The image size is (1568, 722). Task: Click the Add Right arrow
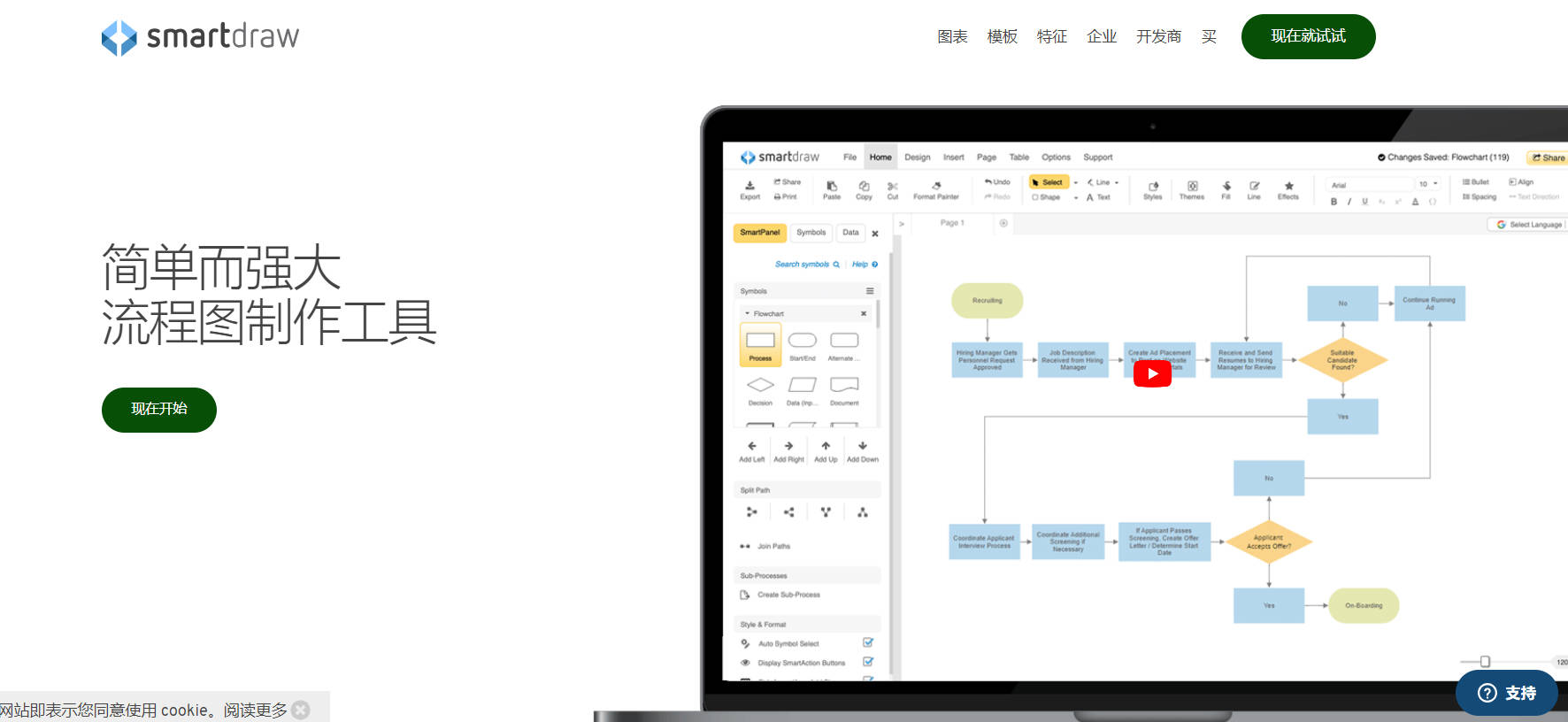(788, 451)
